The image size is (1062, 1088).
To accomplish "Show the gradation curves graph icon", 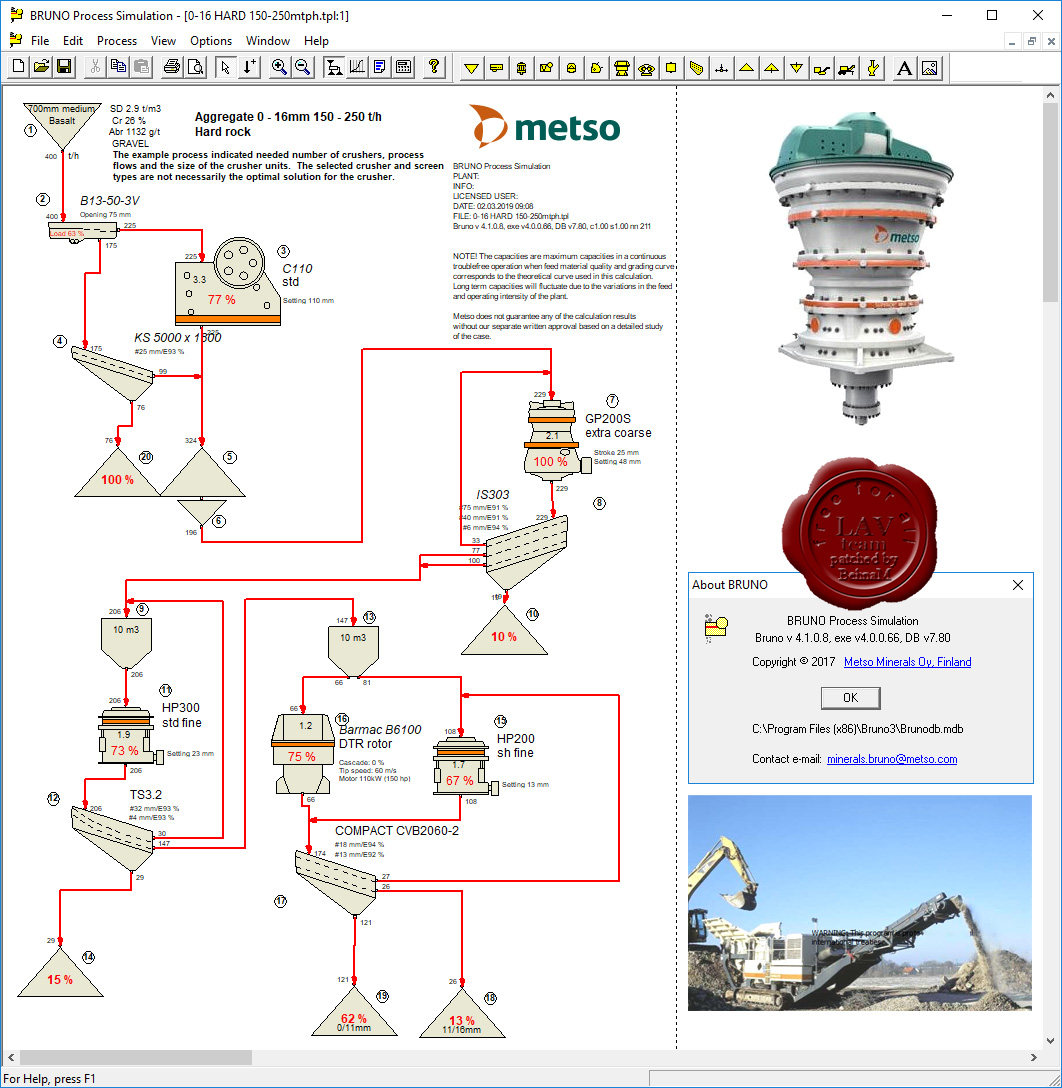I will (x=357, y=67).
